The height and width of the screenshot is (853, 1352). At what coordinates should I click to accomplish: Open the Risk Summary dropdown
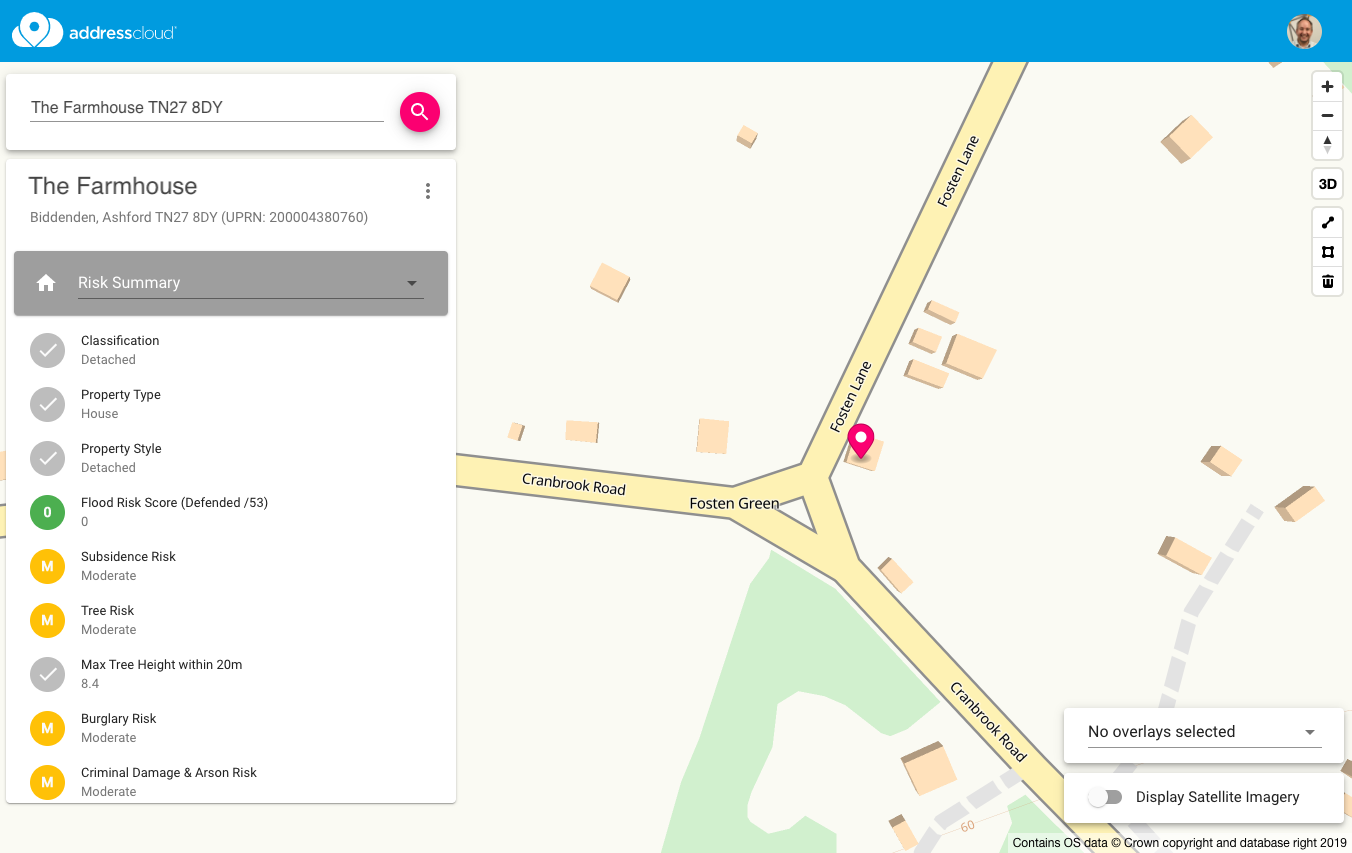click(251, 283)
